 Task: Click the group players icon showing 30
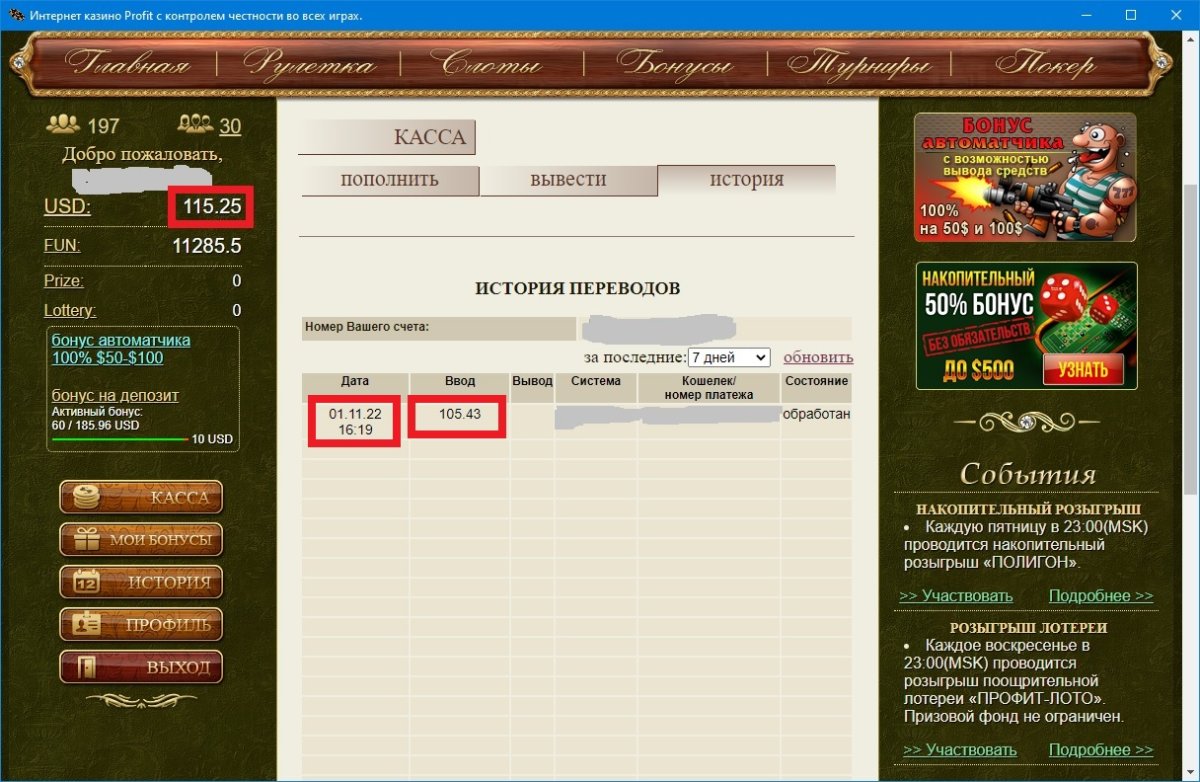194,124
